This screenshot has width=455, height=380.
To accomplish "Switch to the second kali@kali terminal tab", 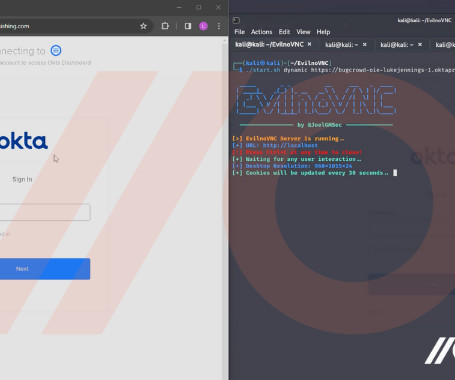I will [x=341, y=45].
